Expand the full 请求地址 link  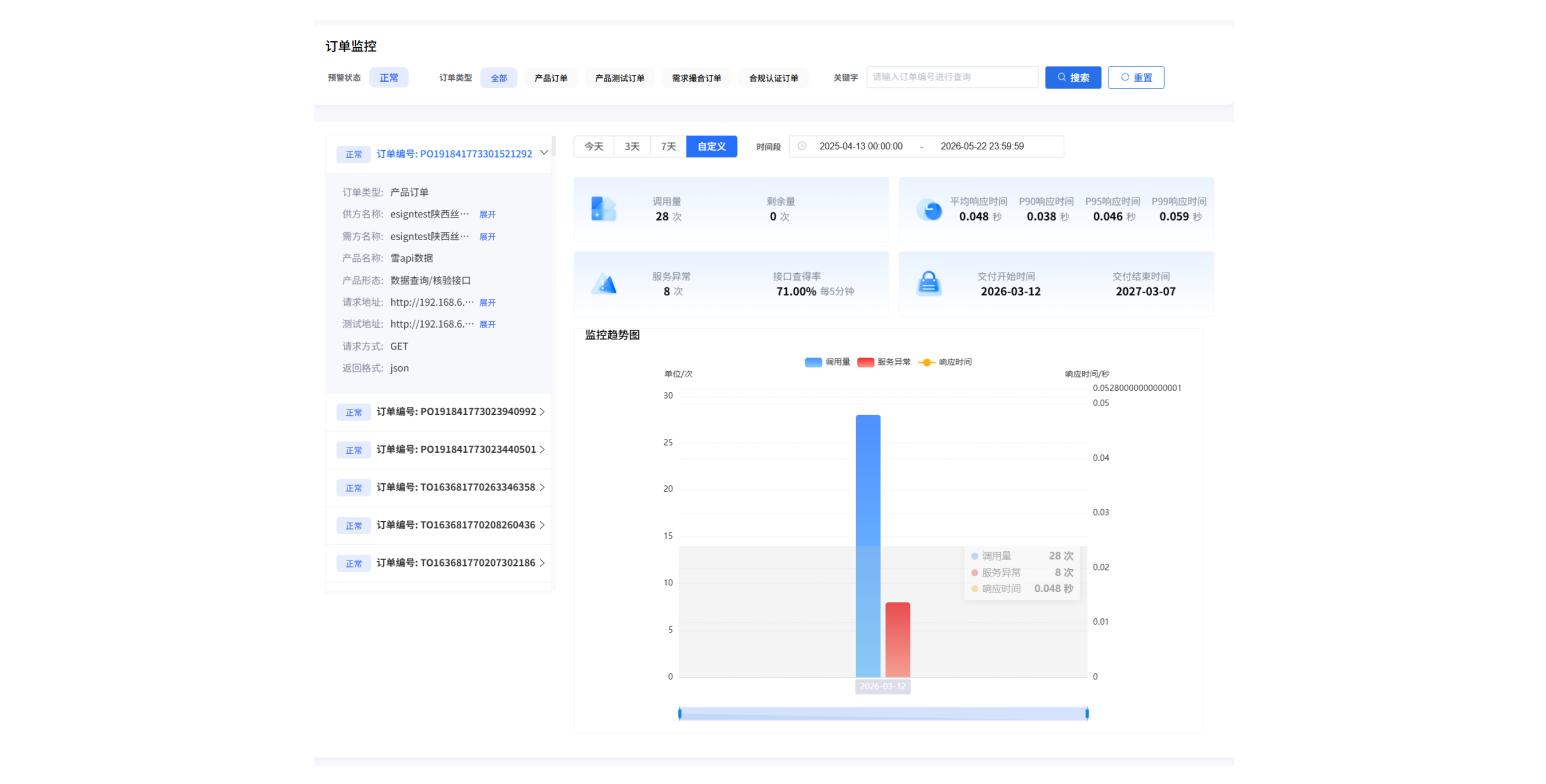487,302
